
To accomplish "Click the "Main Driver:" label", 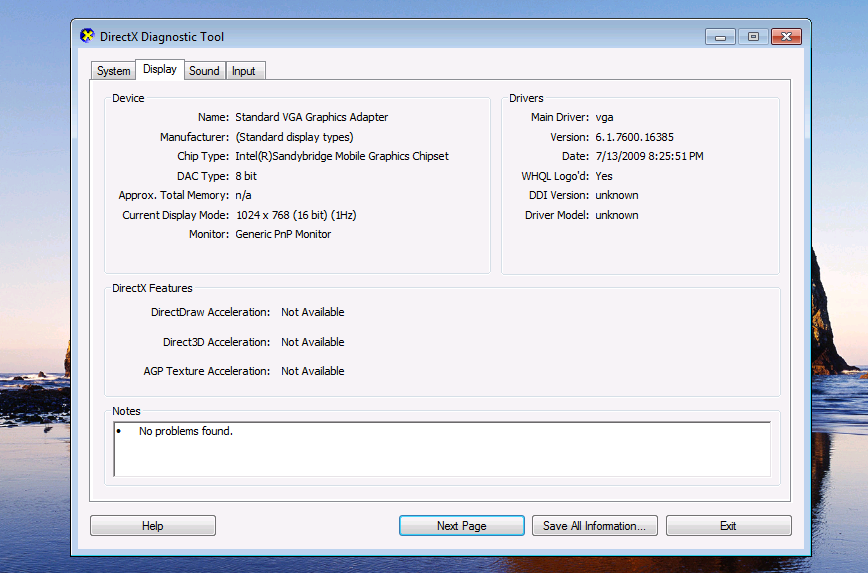I will click(x=560, y=117).
